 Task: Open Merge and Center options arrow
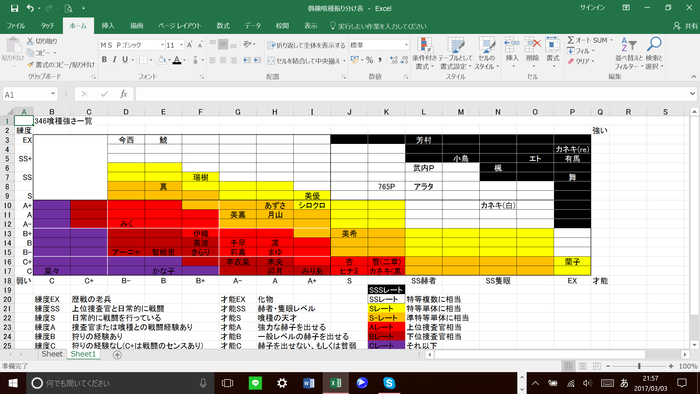tap(344, 61)
